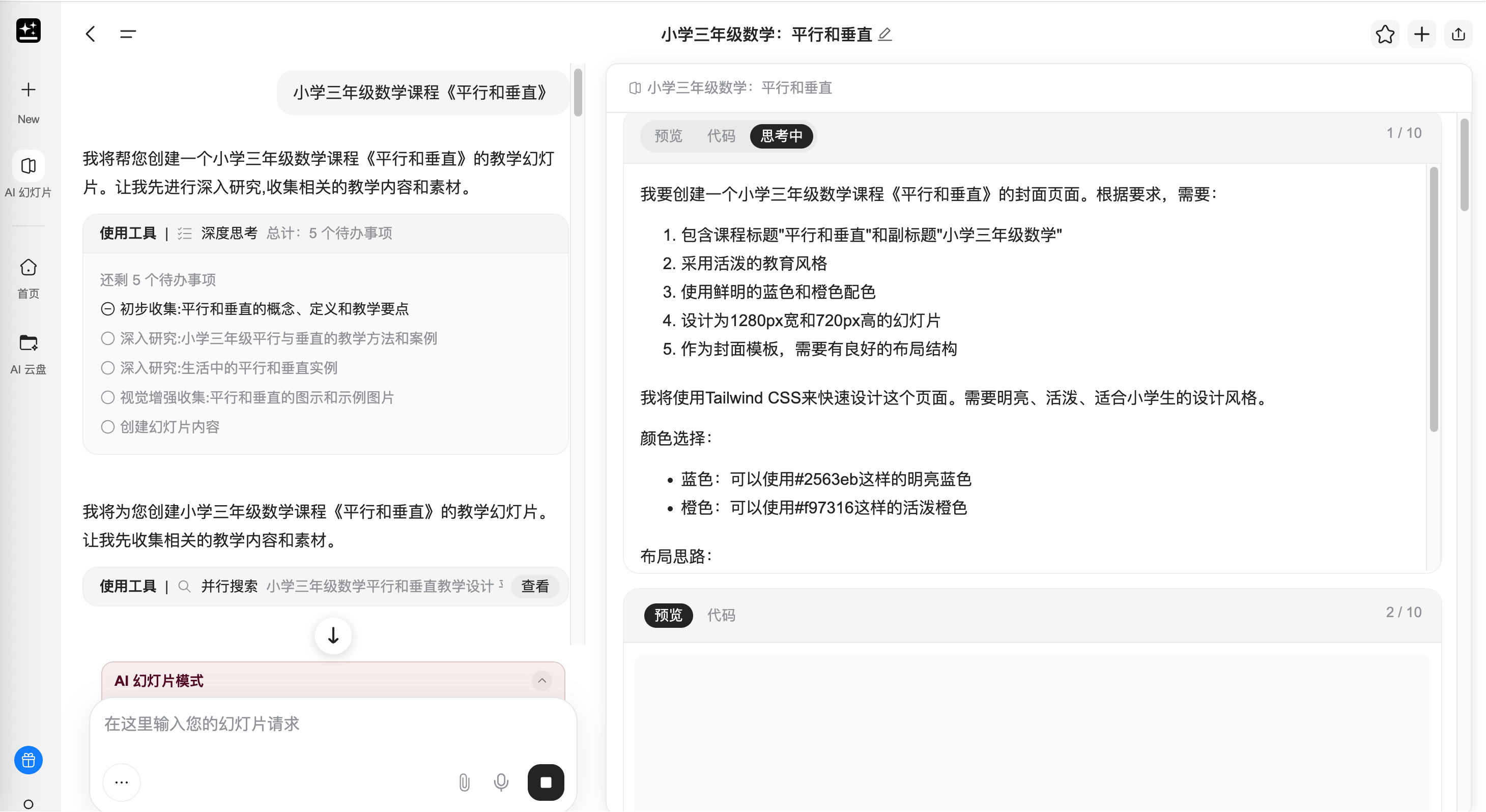Screen dimensions: 1486x812
Task: Go to 首页 in the sidebar
Action: click(27, 277)
